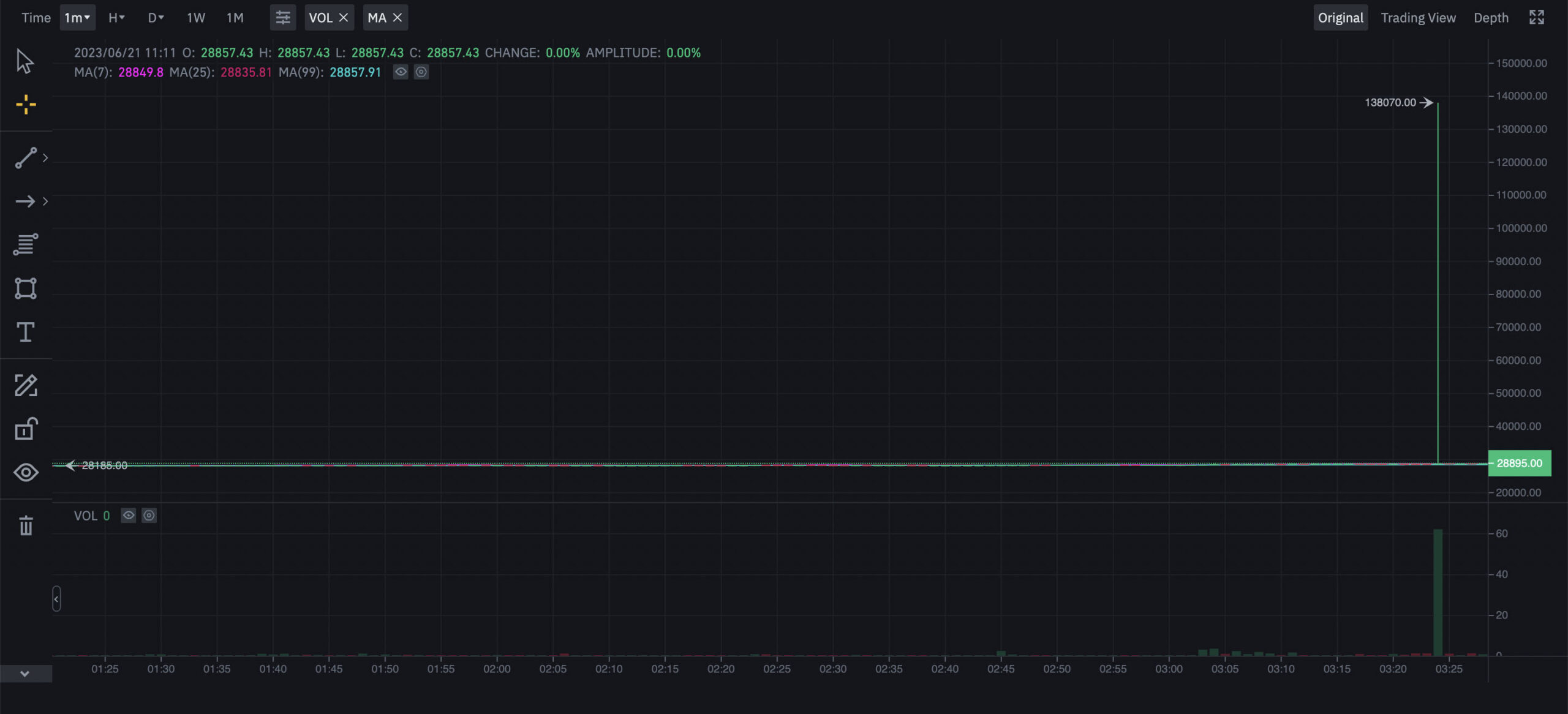The image size is (1568, 714).
Task: Choose the Fibonacci lines drawing tool
Action: coord(26,244)
